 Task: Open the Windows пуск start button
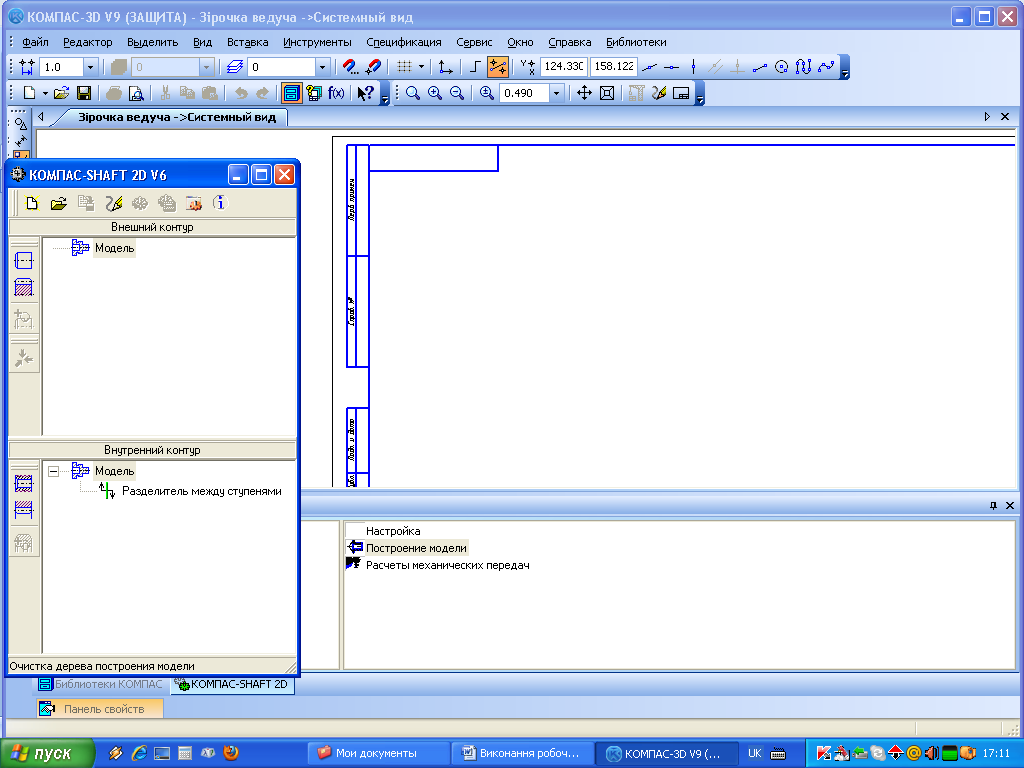tap(47, 753)
